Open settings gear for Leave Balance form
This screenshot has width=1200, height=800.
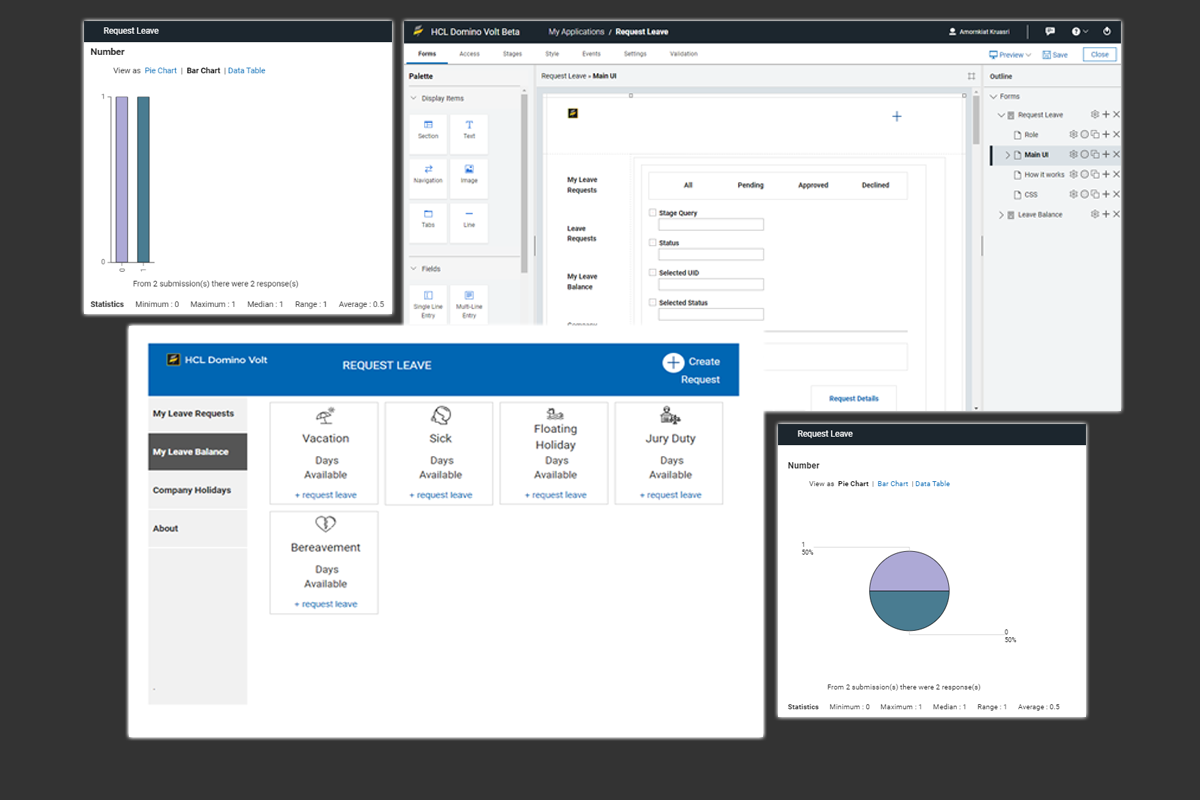1095,214
